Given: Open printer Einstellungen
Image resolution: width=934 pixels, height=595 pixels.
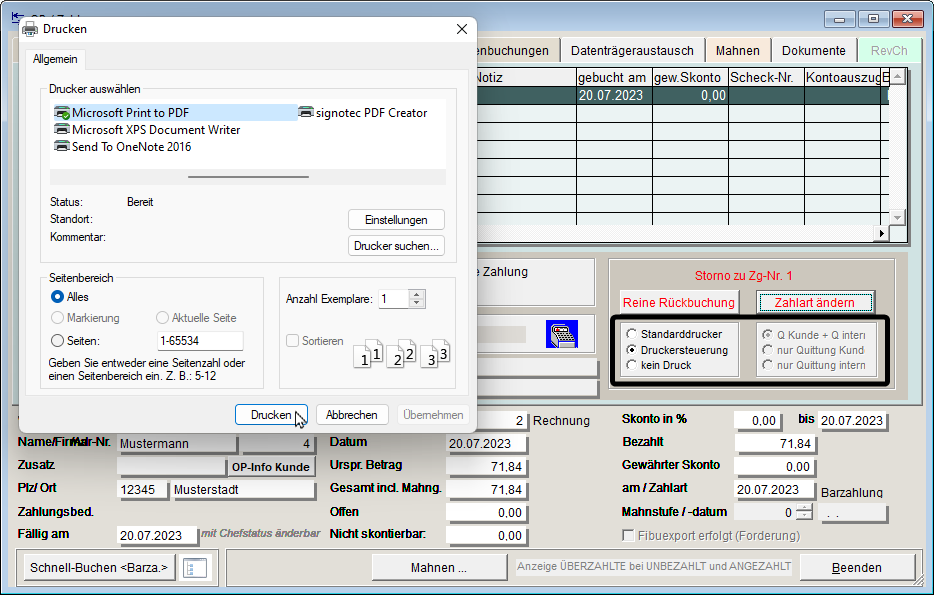Looking at the screenshot, I should 396,220.
